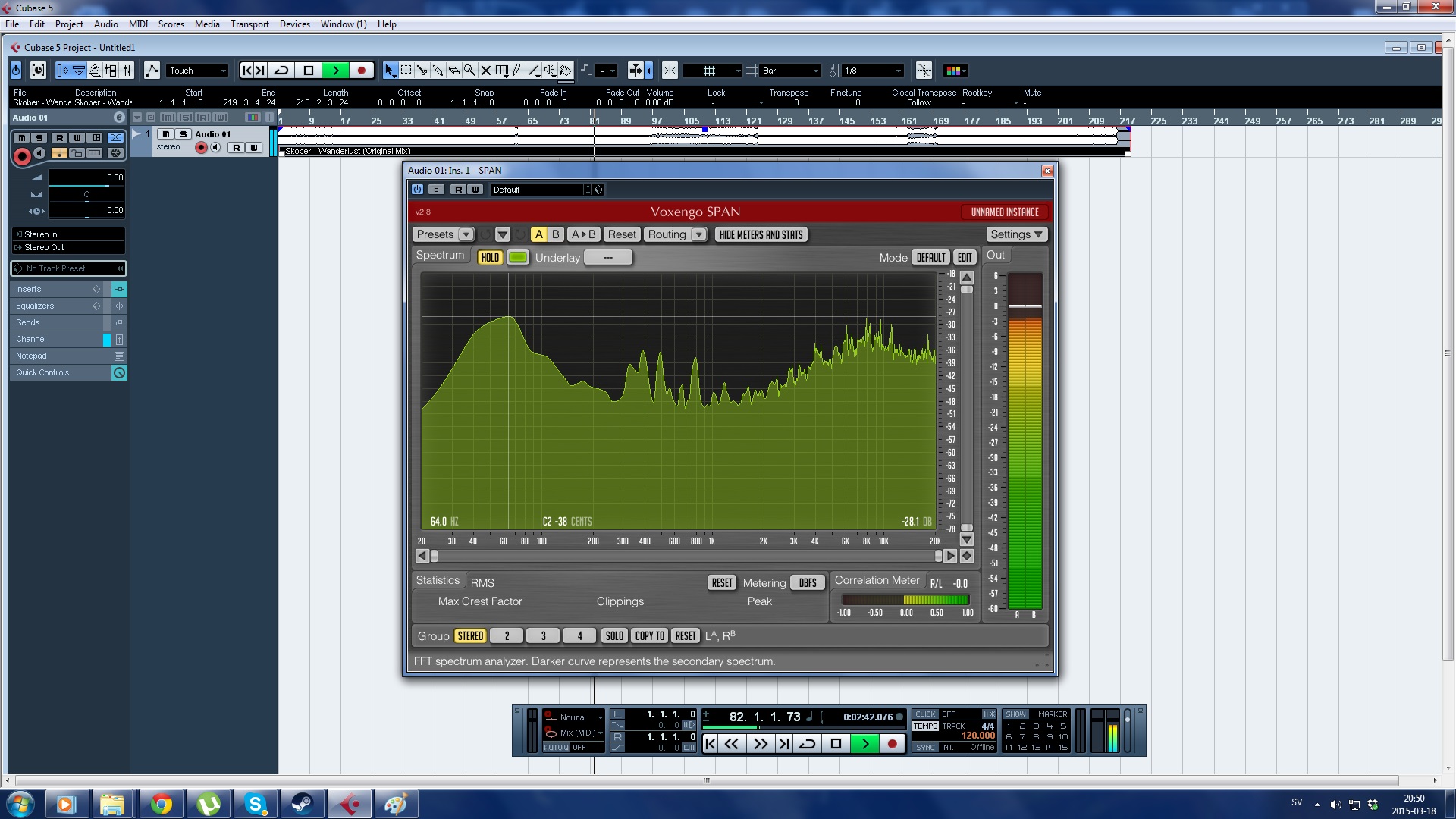Image resolution: width=1456 pixels, height=819 pixels.
Task: Click the speaker volume tray icon
Action: 1335,805
